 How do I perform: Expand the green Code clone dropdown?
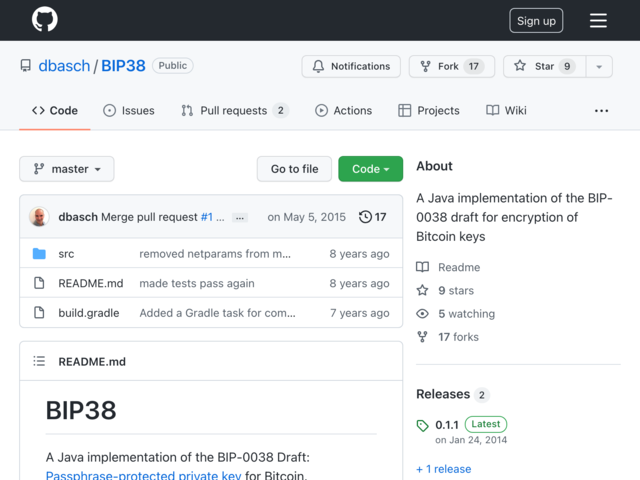[x=371, y=169]
